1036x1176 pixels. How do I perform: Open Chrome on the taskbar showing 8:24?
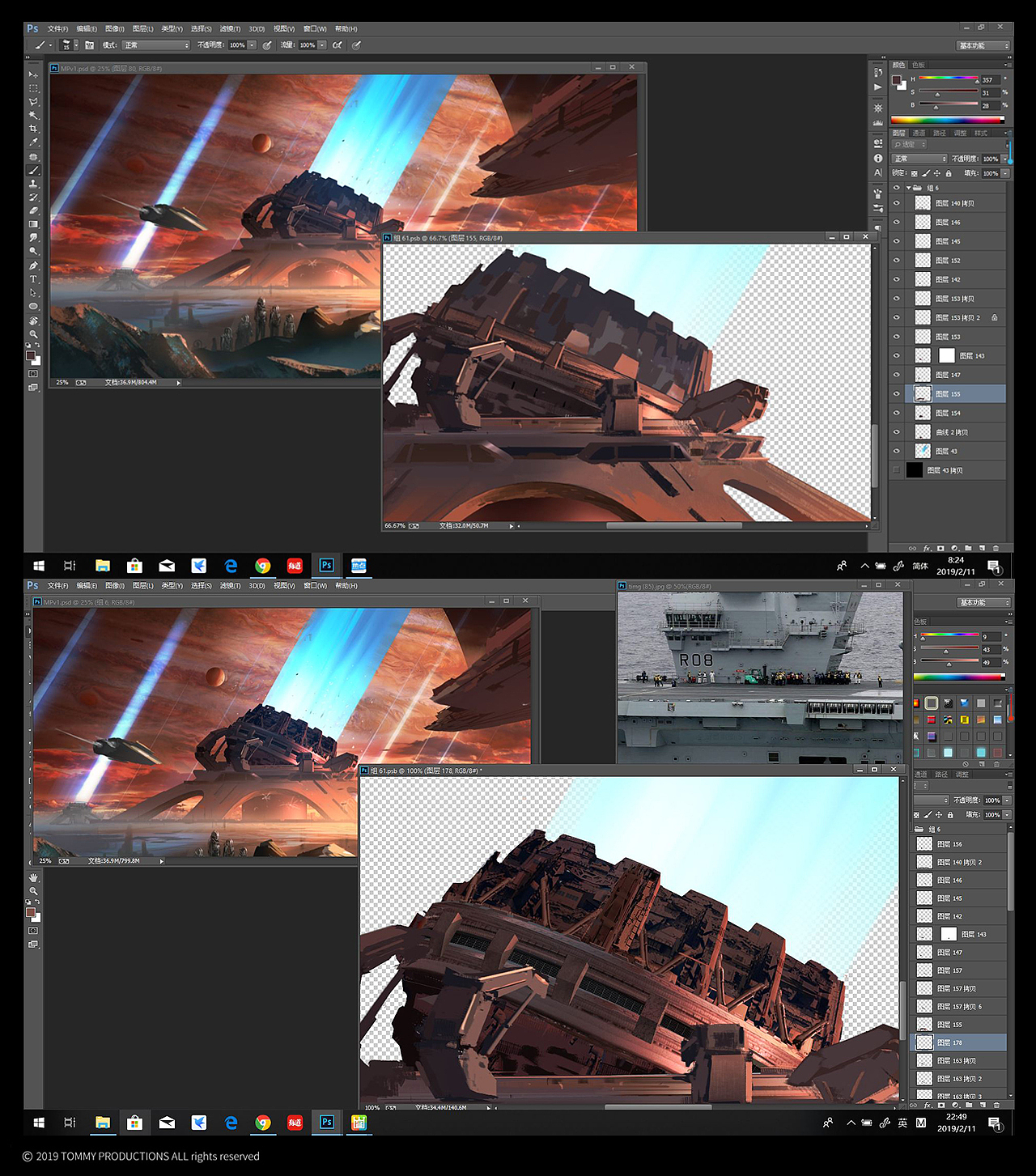point(262,566)
